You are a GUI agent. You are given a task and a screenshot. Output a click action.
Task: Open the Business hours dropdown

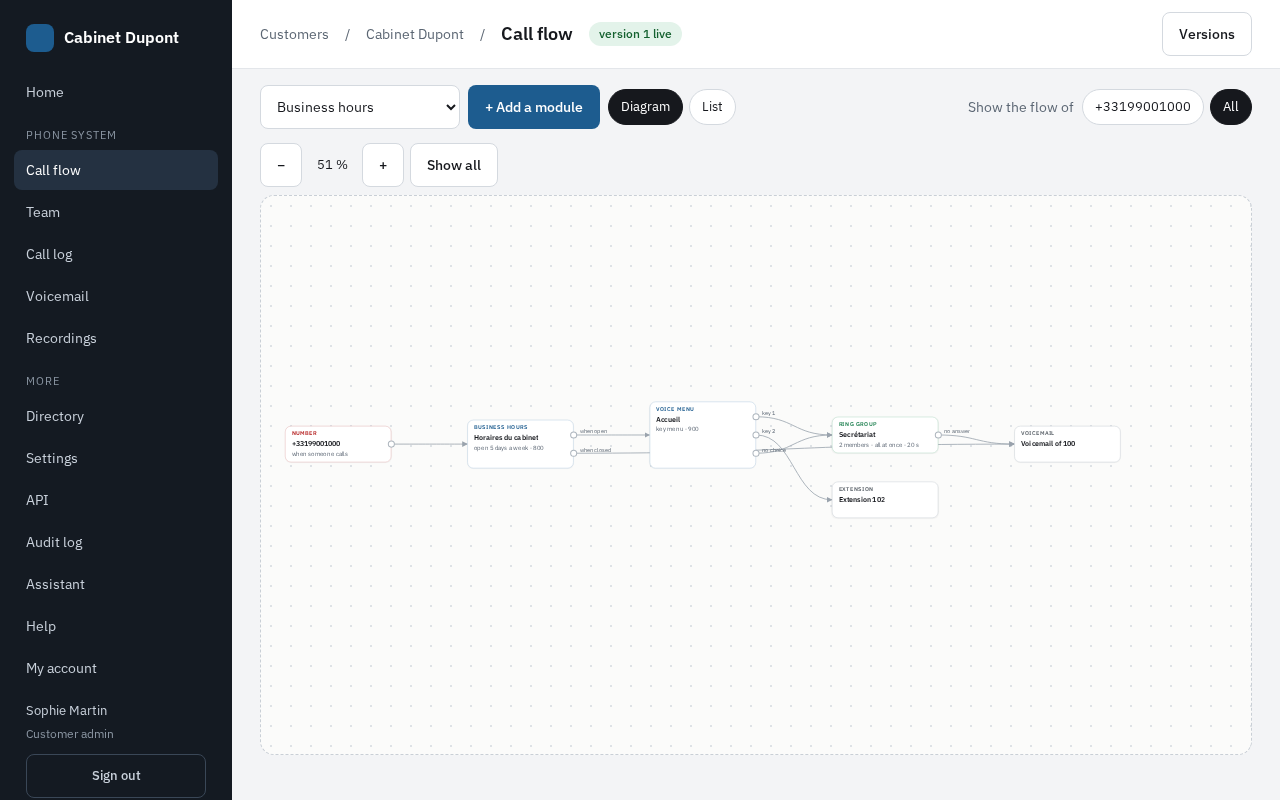(x=360, y=107)
